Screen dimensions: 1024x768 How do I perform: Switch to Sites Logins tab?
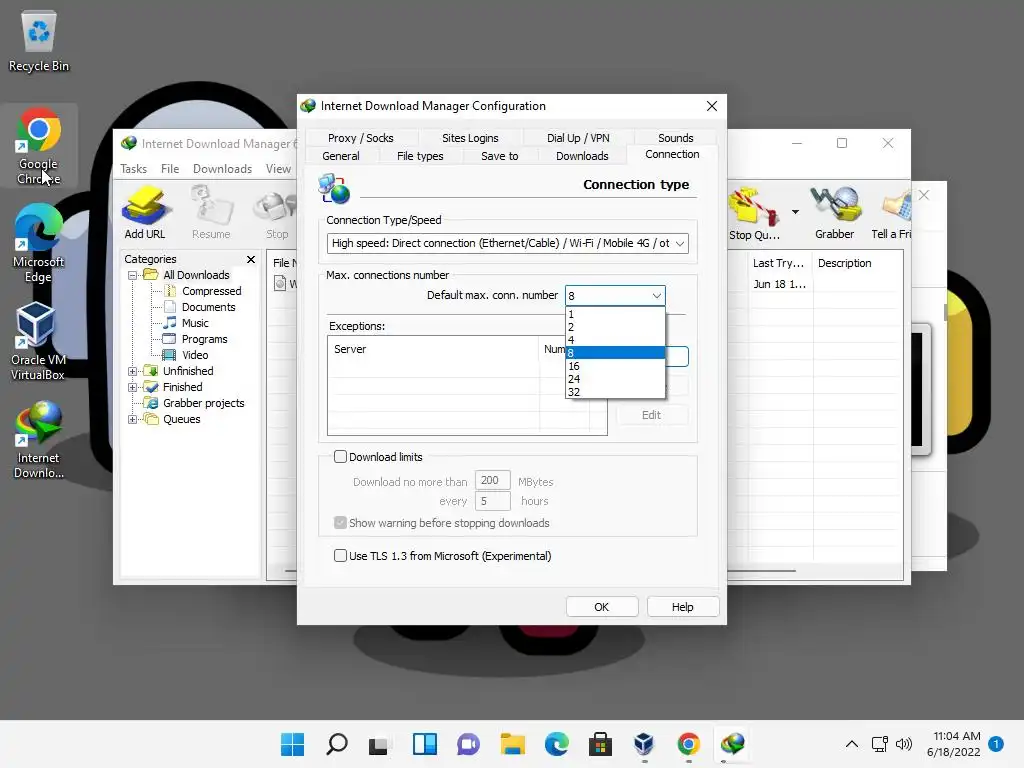coord(470,138)
